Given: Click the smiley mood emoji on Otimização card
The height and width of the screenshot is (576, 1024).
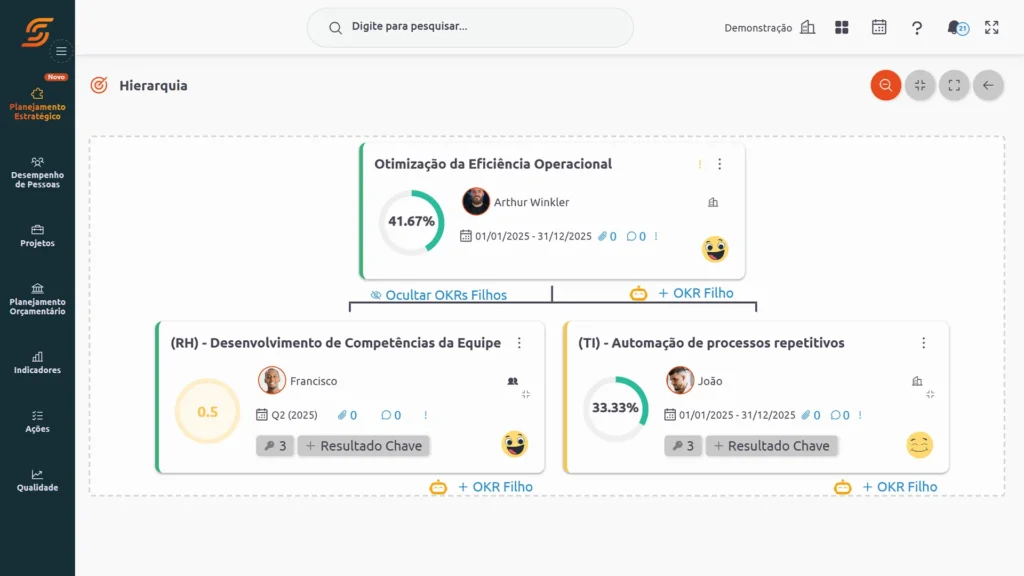Looking at the screenshot, I should point(715,249).
